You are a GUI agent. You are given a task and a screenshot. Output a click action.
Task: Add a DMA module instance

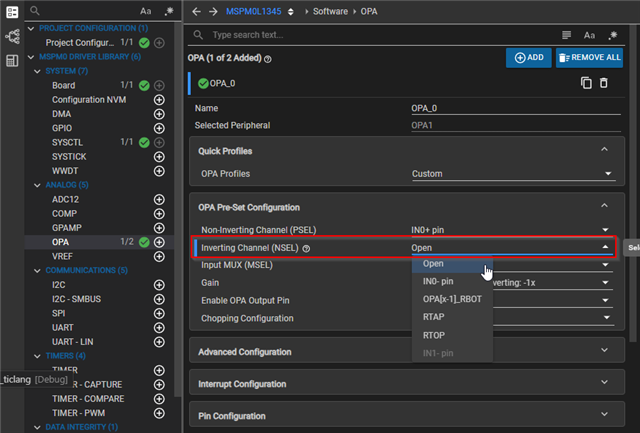[159, 114]
